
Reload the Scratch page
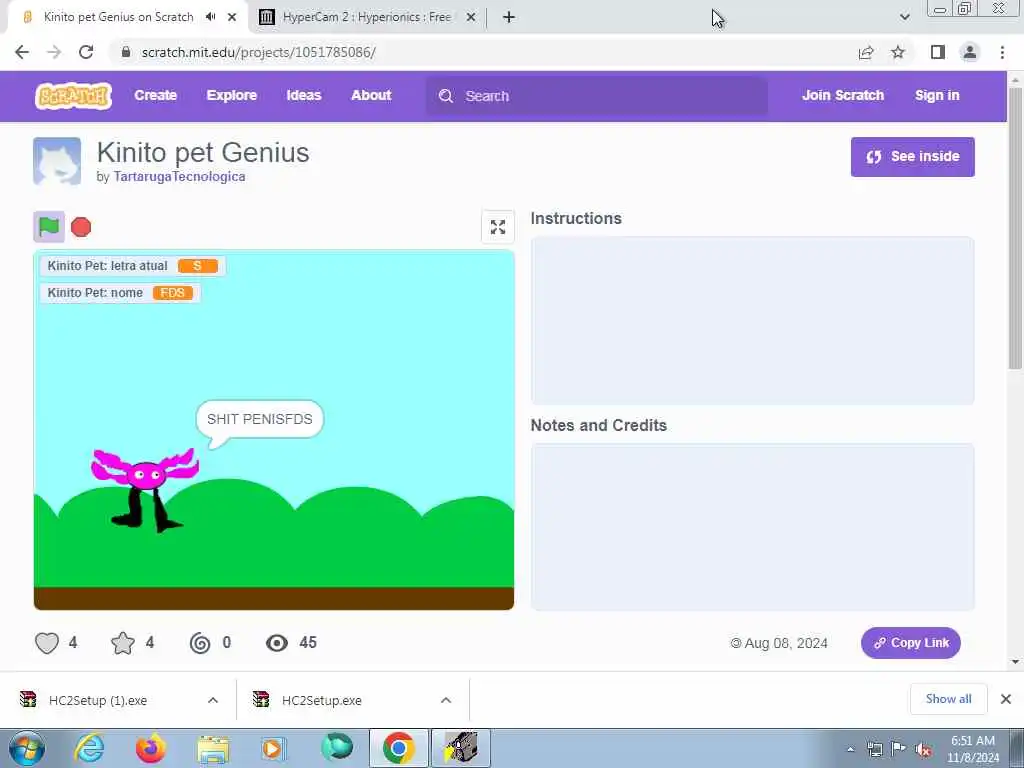(86, 52)
